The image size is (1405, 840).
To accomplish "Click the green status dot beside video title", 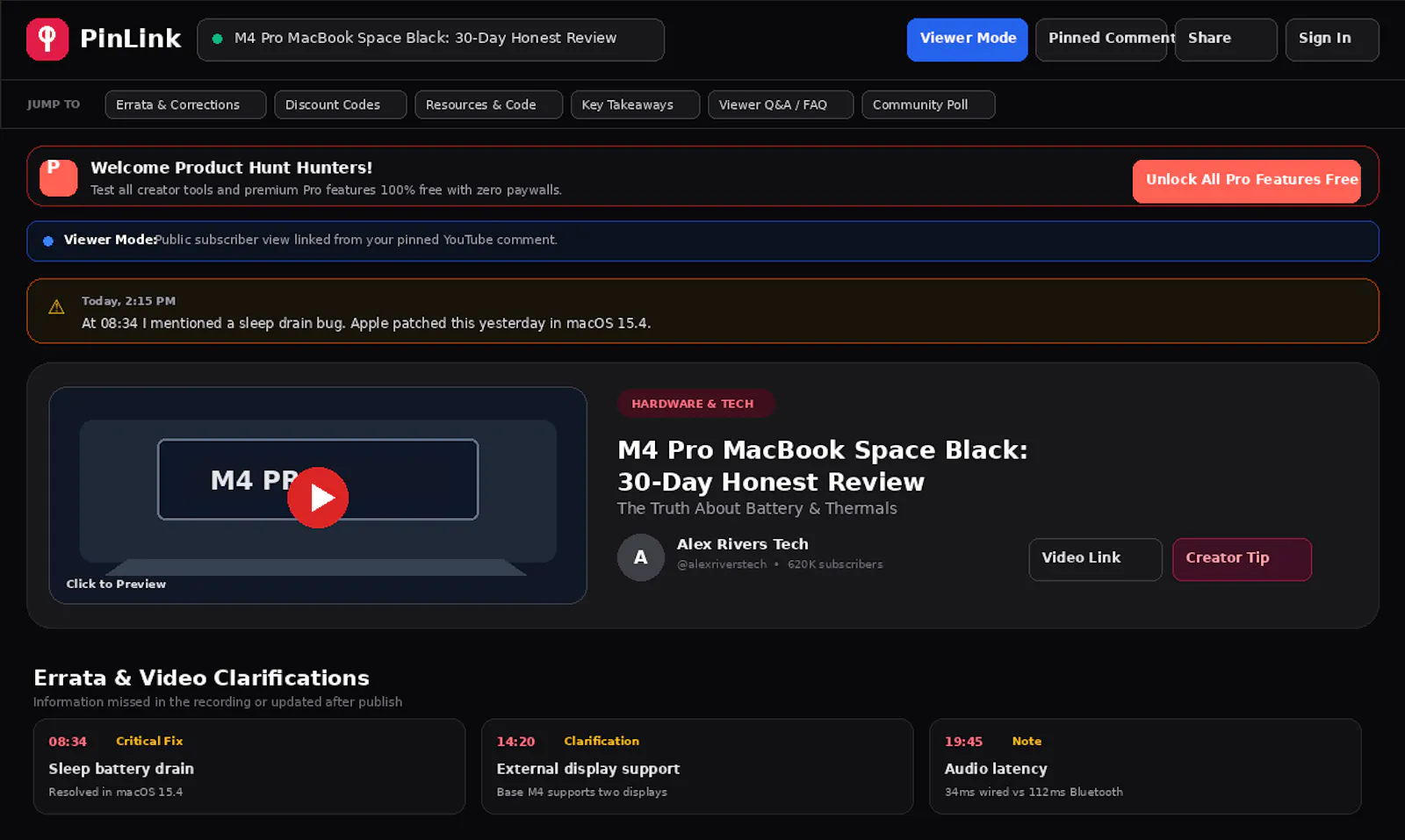I will click(x=217, y=39).
